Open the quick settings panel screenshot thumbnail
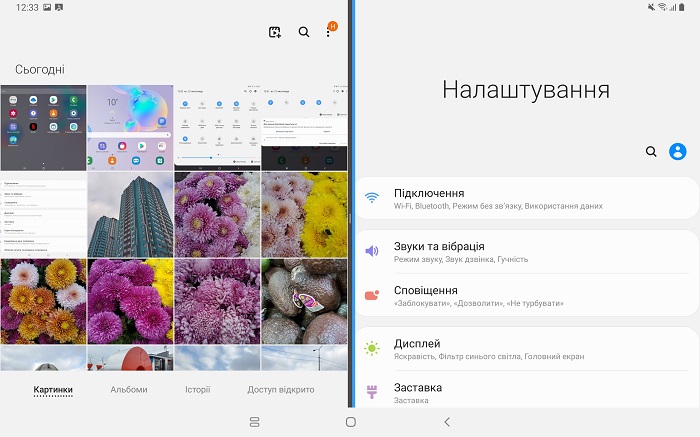Viewport: 700px width, 437px height. pos(217,128)
